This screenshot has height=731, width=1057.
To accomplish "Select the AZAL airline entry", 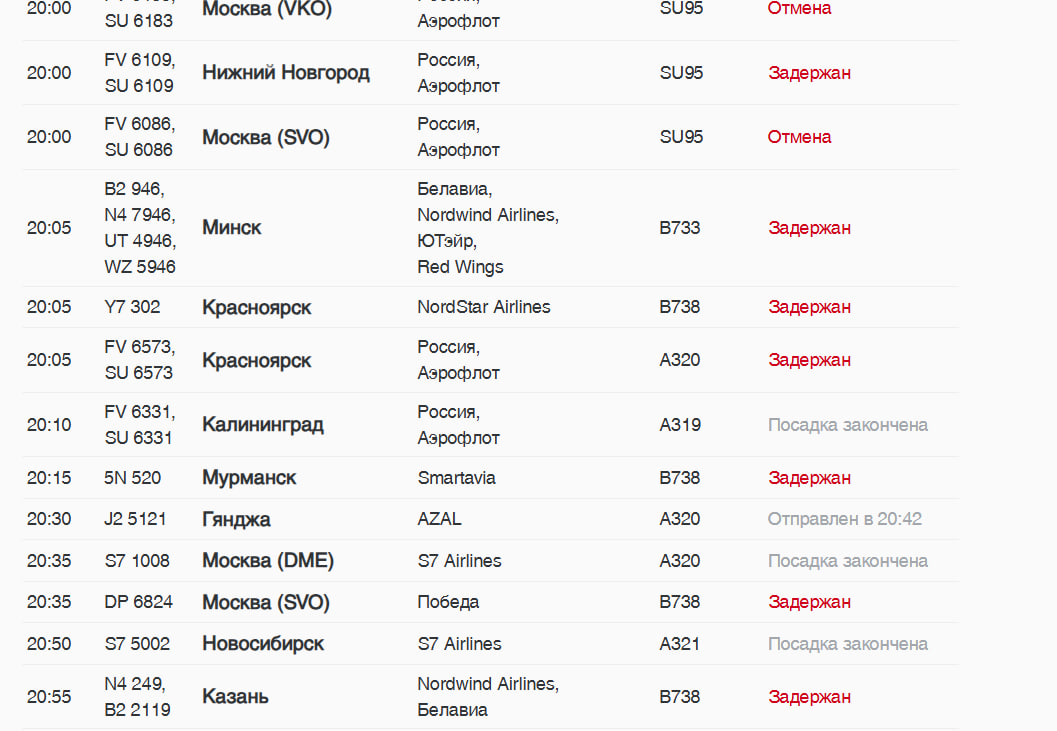I will point(440,519).
